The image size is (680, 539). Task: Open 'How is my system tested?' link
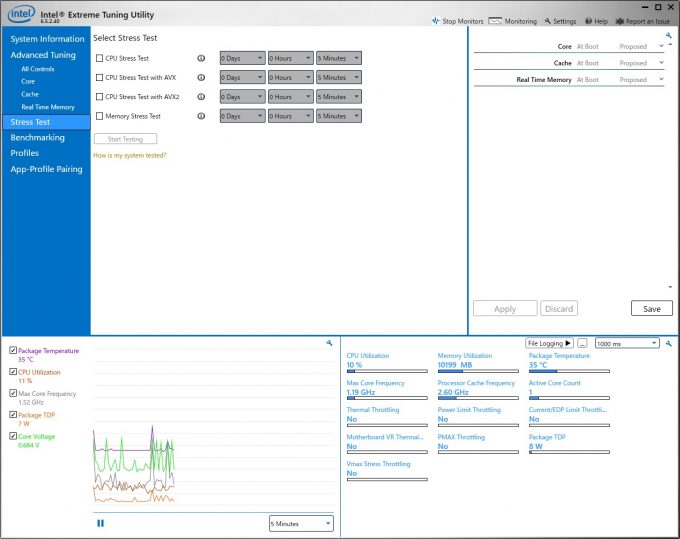pos(130,155)
